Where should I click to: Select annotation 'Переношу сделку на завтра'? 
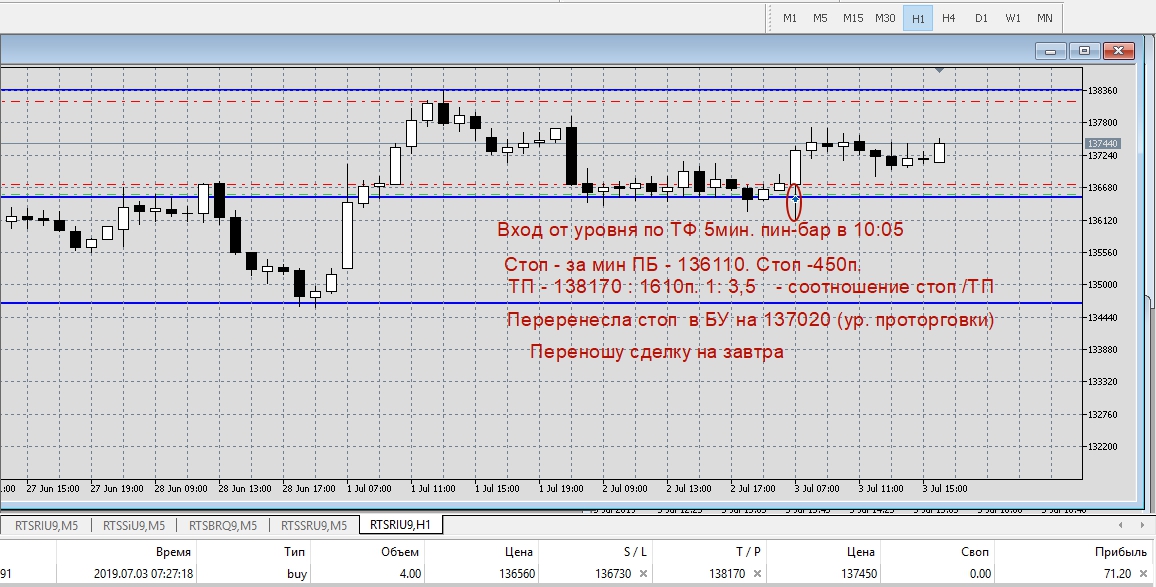[x=656, y=352]
